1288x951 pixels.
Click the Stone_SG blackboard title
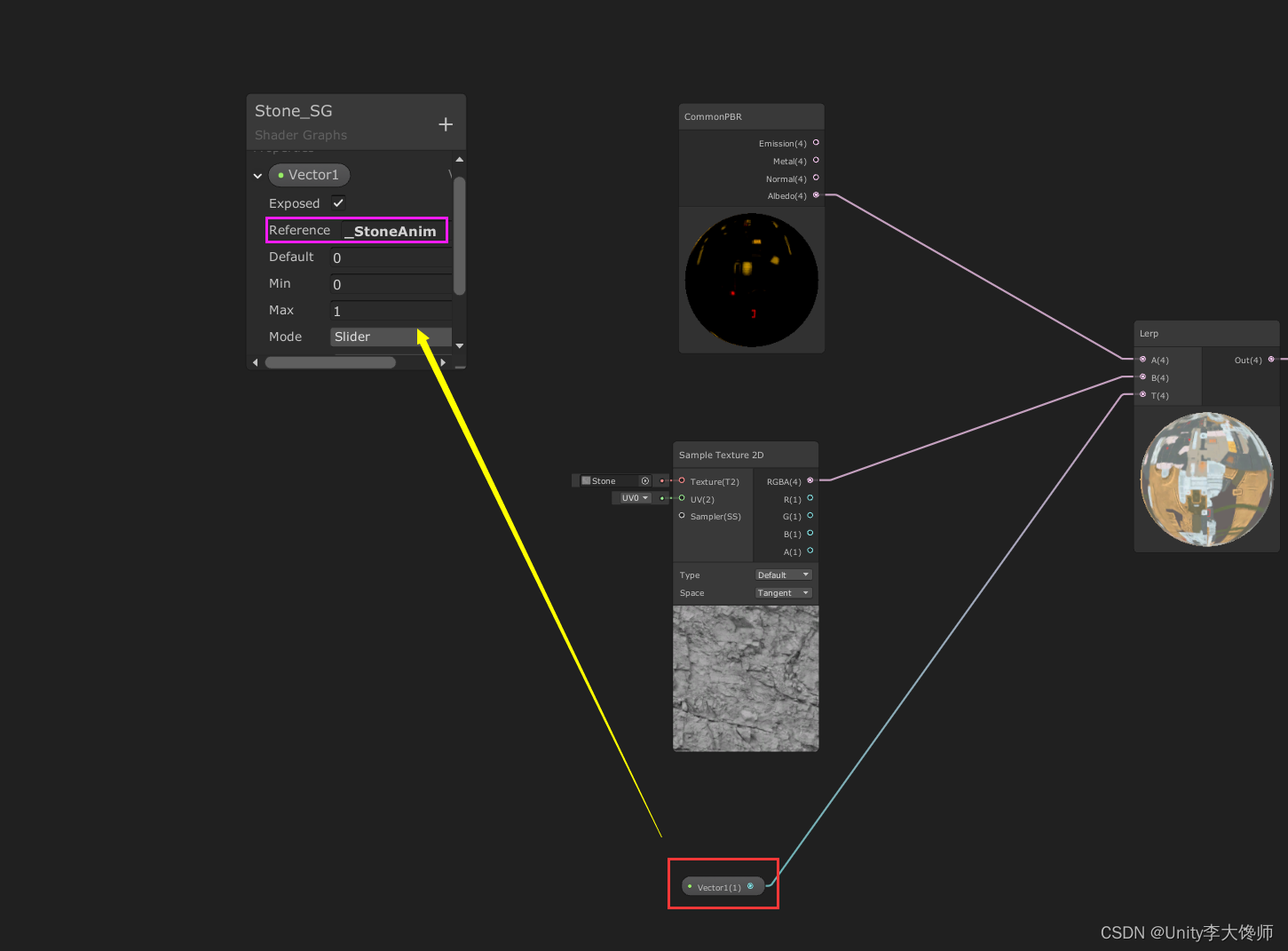(x=293, y=111)
